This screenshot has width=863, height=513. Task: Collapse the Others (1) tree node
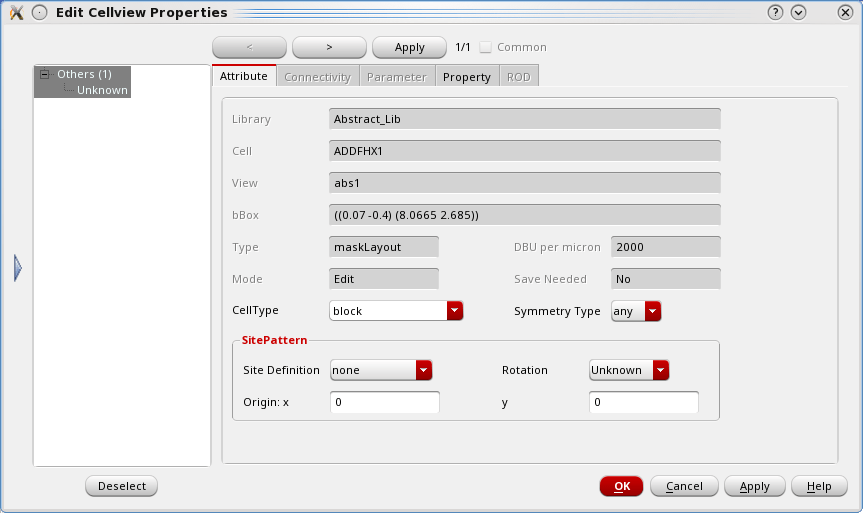point(45,74)
